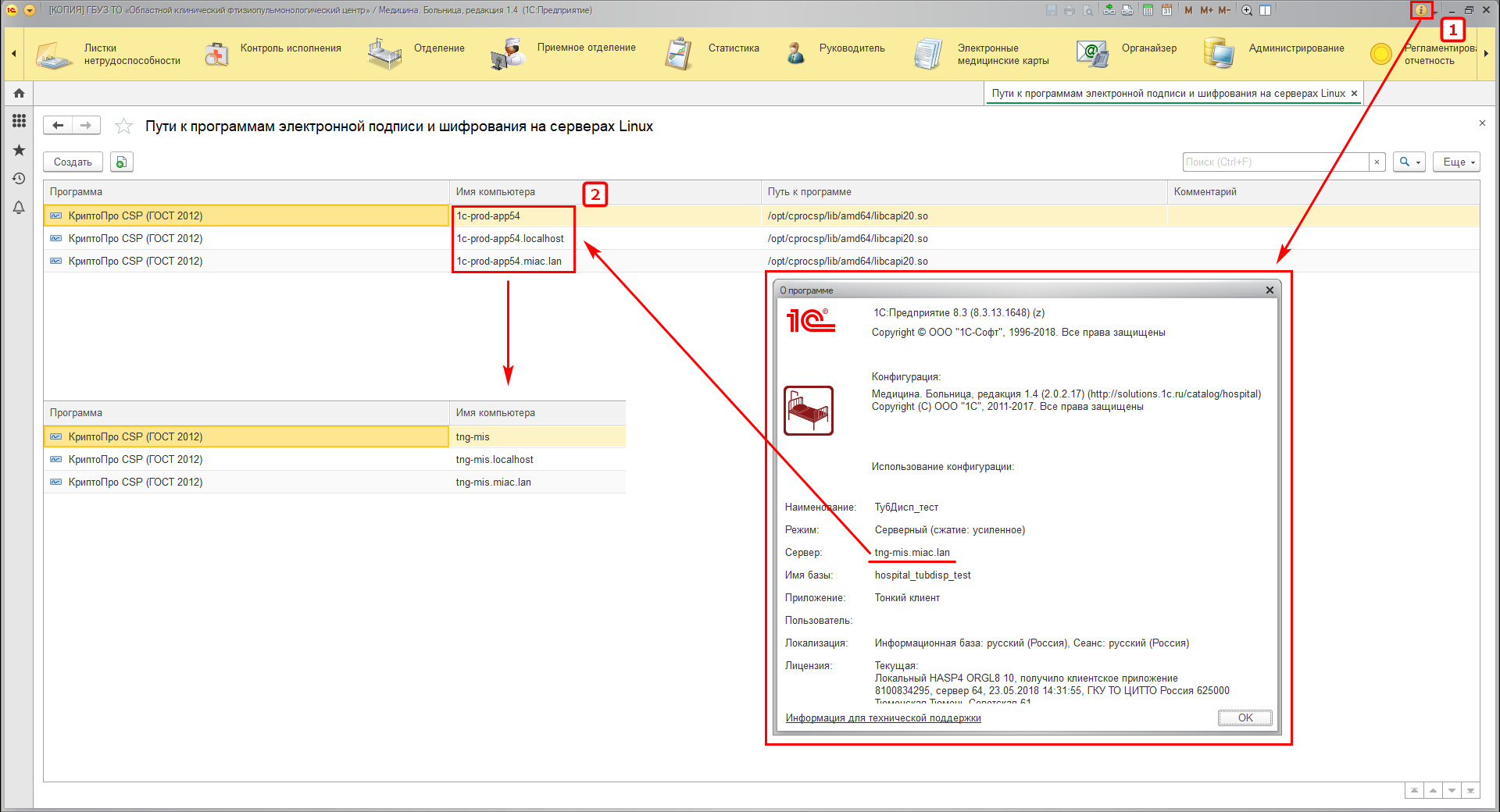1500x812 pixels.
Task: Click the Save icon in title toolbar
Action: click(1051, 10)
